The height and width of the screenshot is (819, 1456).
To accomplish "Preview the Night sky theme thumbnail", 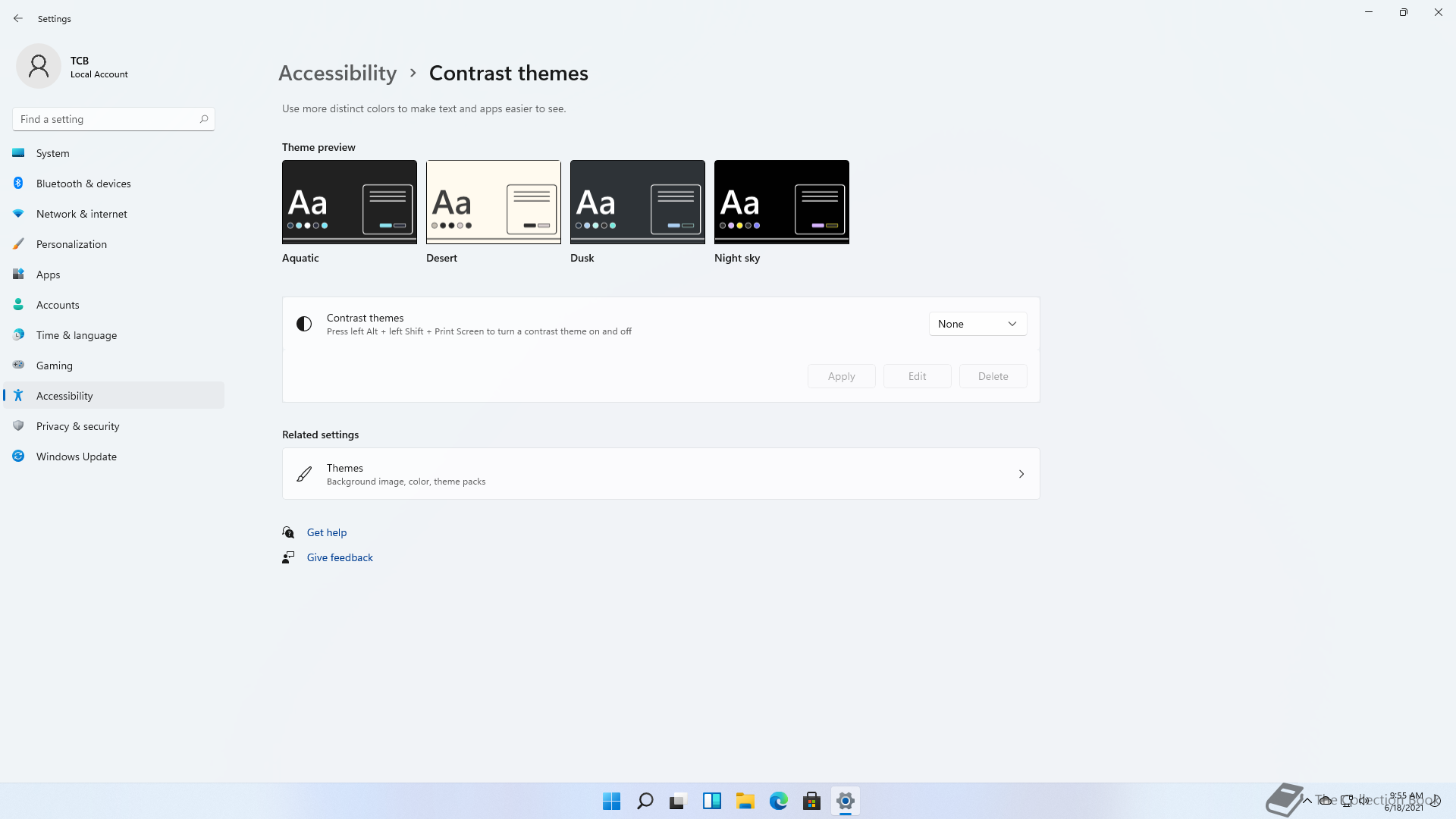I will [x=782, y=202].
